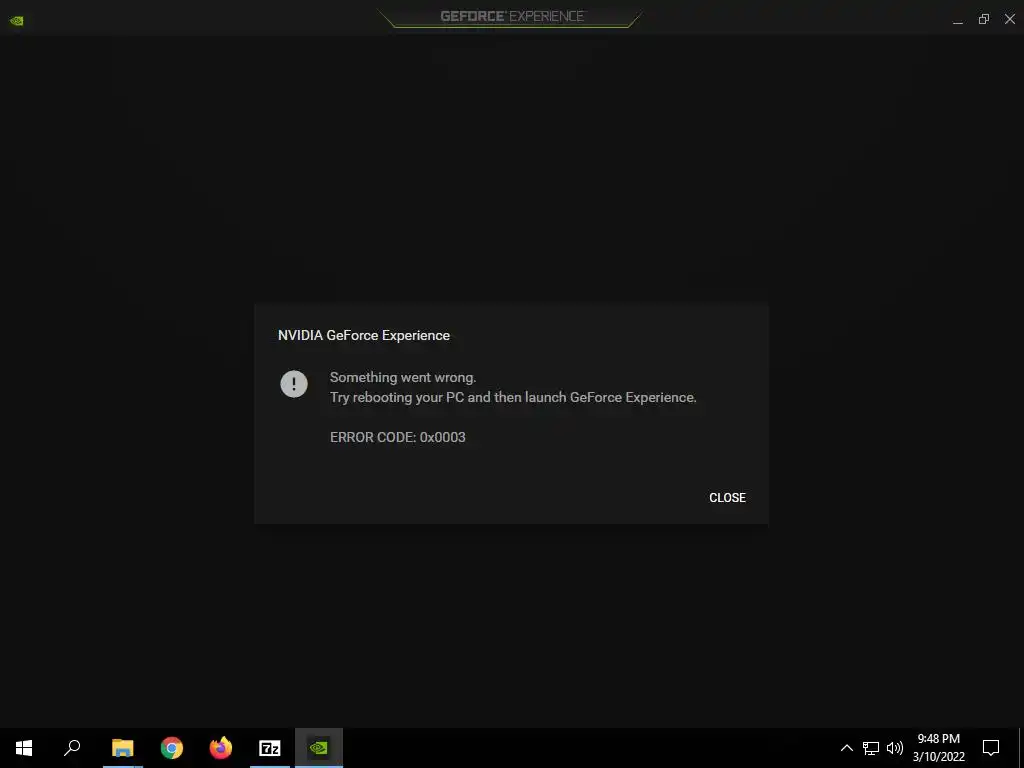Click 'ERROR CODE: 0x0003' text

[x=398, y=438]
